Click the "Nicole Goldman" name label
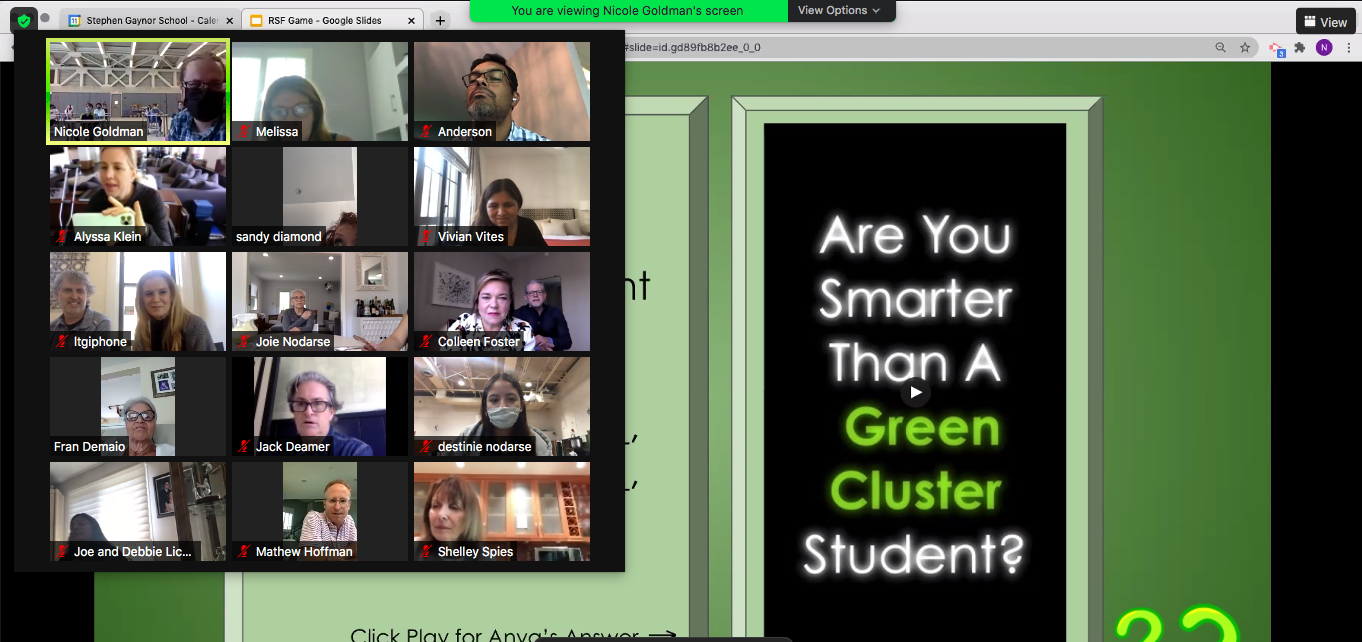 [x=99, y=132]
